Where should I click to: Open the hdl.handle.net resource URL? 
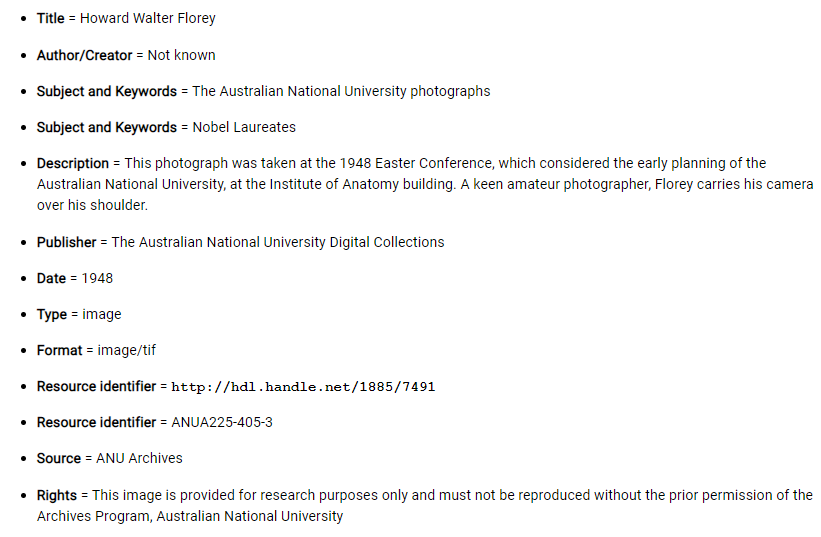coord(303,387)
